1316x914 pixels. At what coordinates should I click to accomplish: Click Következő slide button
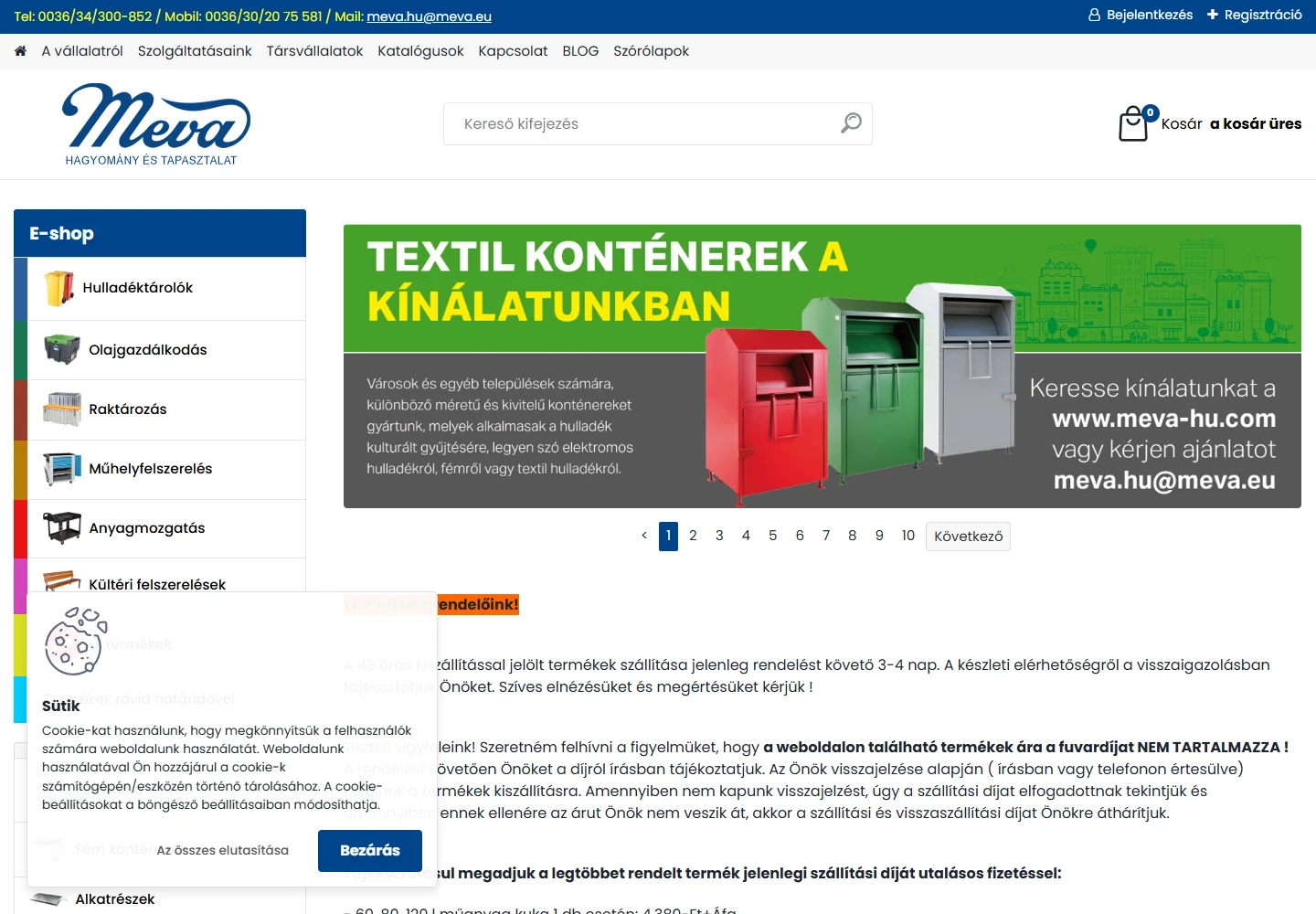click(x=968, y=536)
